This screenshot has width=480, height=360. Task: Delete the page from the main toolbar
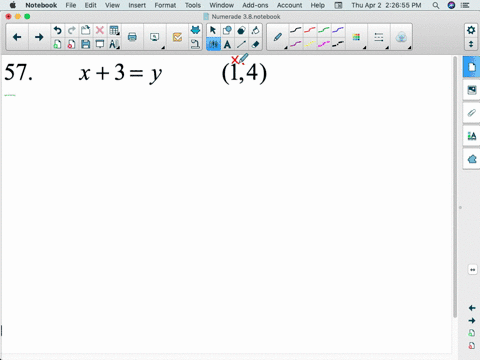click(71, 44)
